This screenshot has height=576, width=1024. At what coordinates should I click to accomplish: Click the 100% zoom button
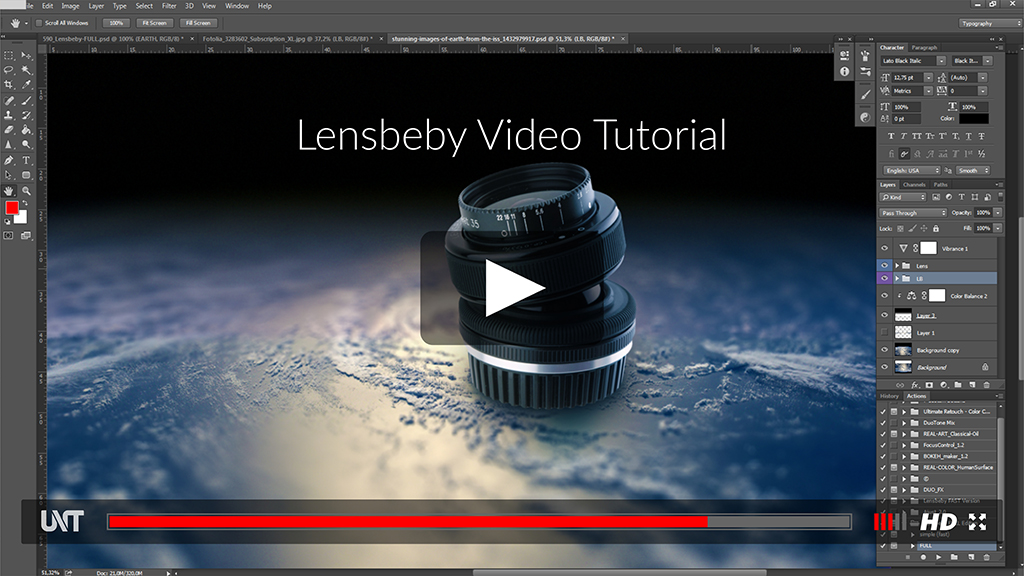pos(116,23)
